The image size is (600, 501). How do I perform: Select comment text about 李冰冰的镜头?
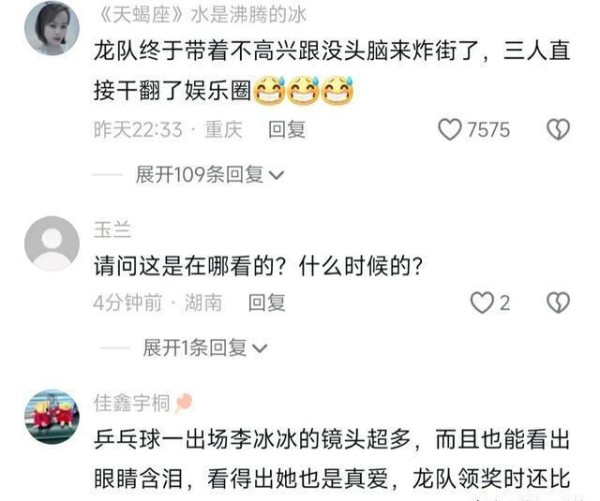pyautogui.click(x=332, y=460)
